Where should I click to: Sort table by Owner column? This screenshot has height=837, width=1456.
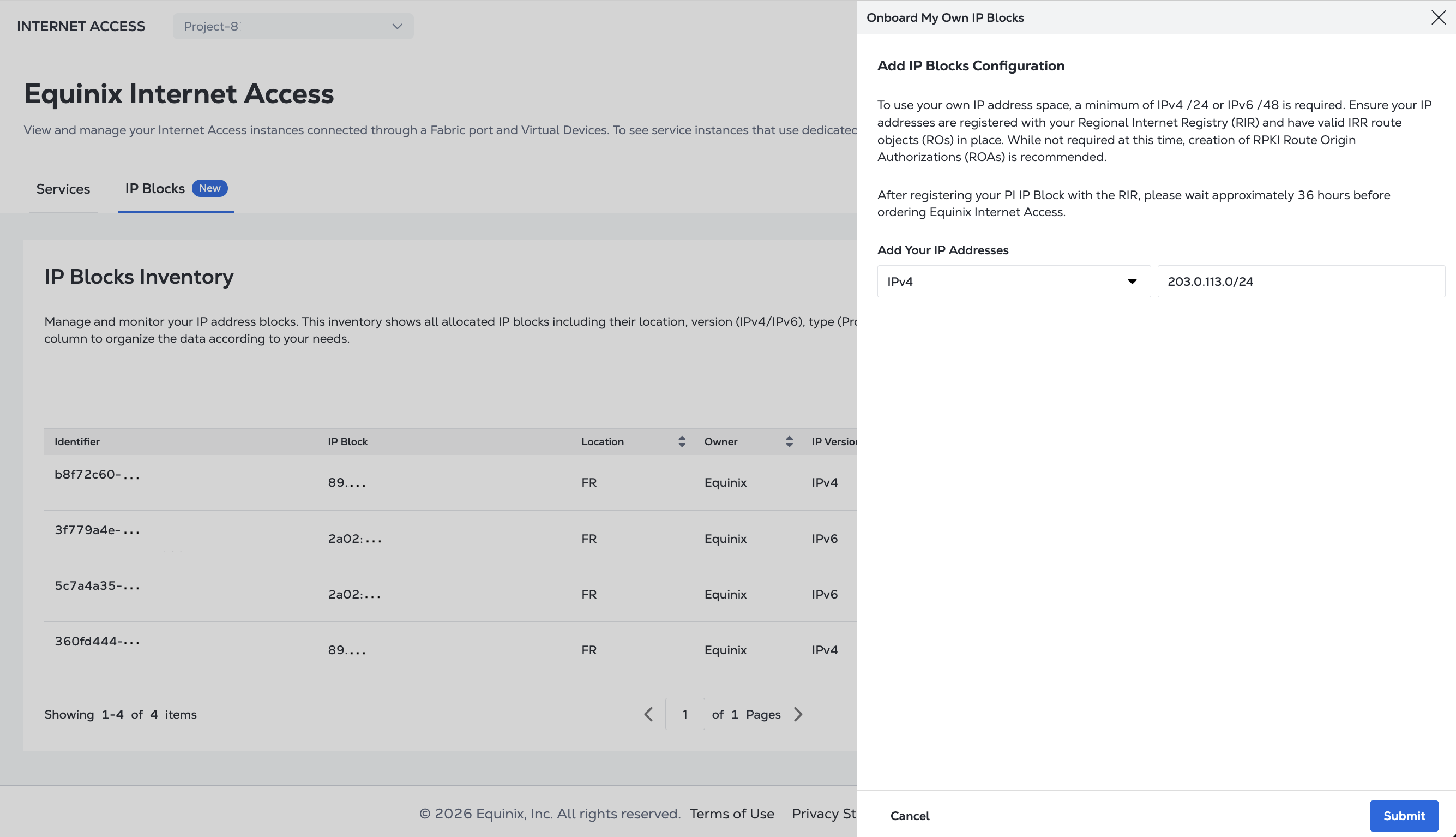pos(789,441)
